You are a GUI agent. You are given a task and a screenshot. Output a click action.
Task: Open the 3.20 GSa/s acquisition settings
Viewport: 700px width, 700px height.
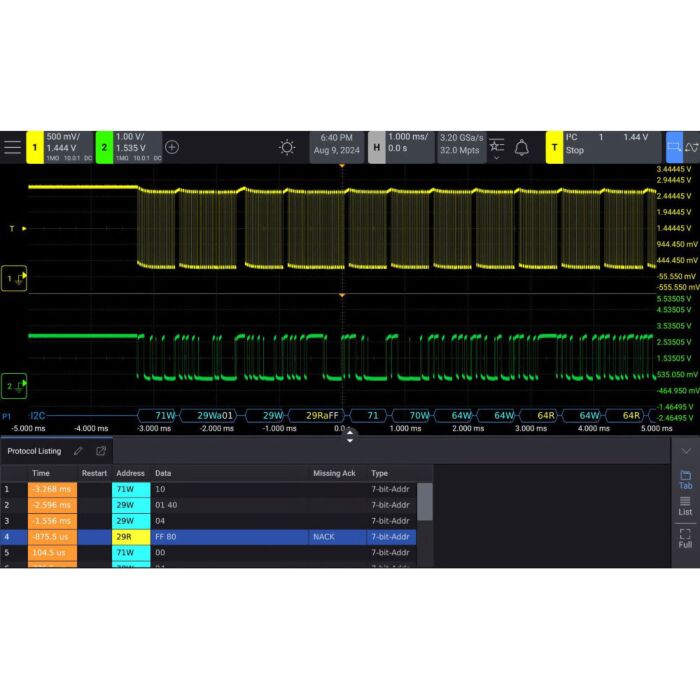coord(462,147)
